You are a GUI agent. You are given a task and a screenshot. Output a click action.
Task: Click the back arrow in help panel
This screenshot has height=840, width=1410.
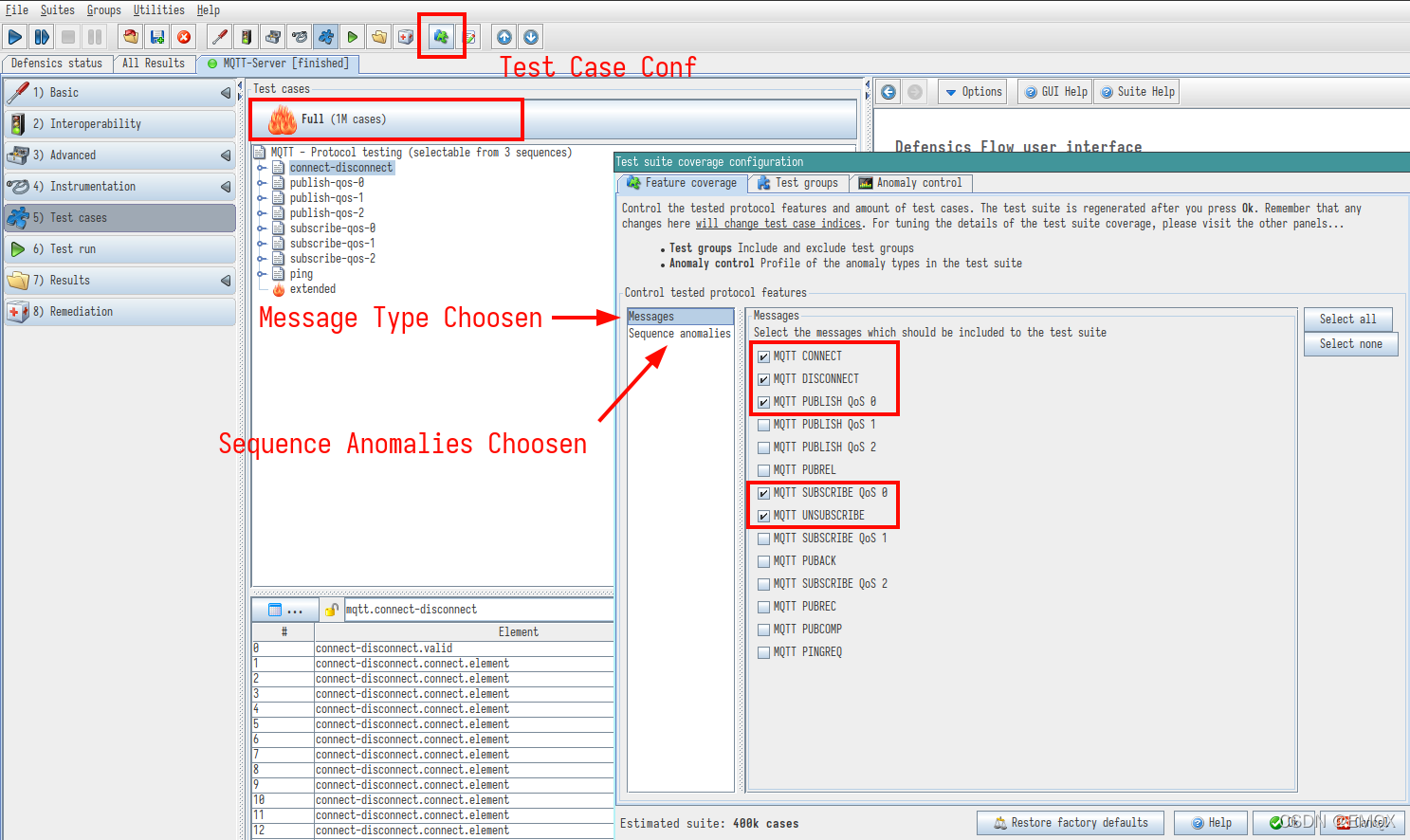point(888,92)
